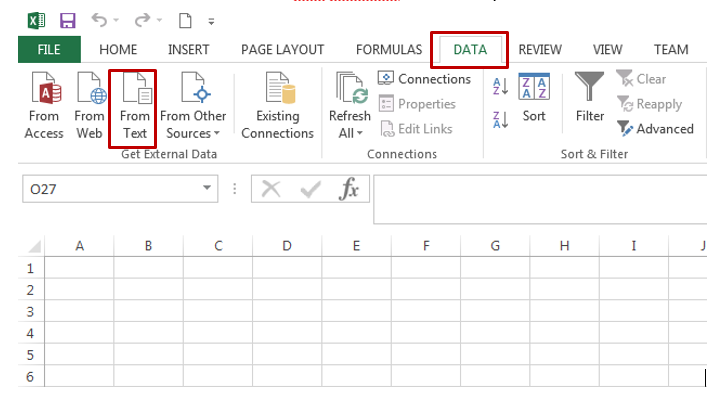Image resolution: width=711 pixels, height=393 pixels.
Task: Click the Advanced filter button
Action: click(655, 129)
